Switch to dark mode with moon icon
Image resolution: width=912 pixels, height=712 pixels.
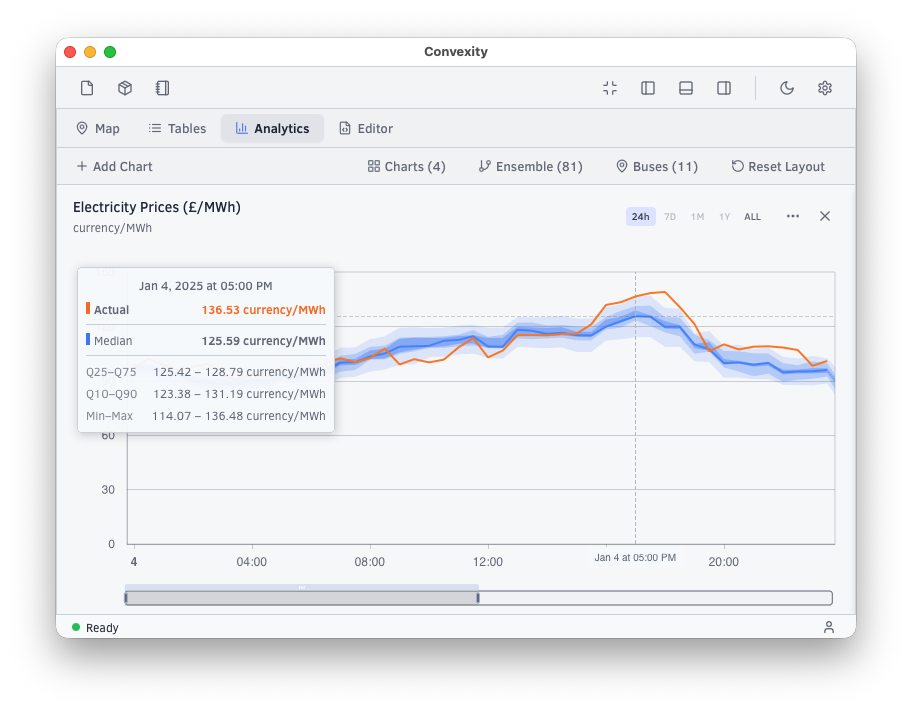coord(787,88)
